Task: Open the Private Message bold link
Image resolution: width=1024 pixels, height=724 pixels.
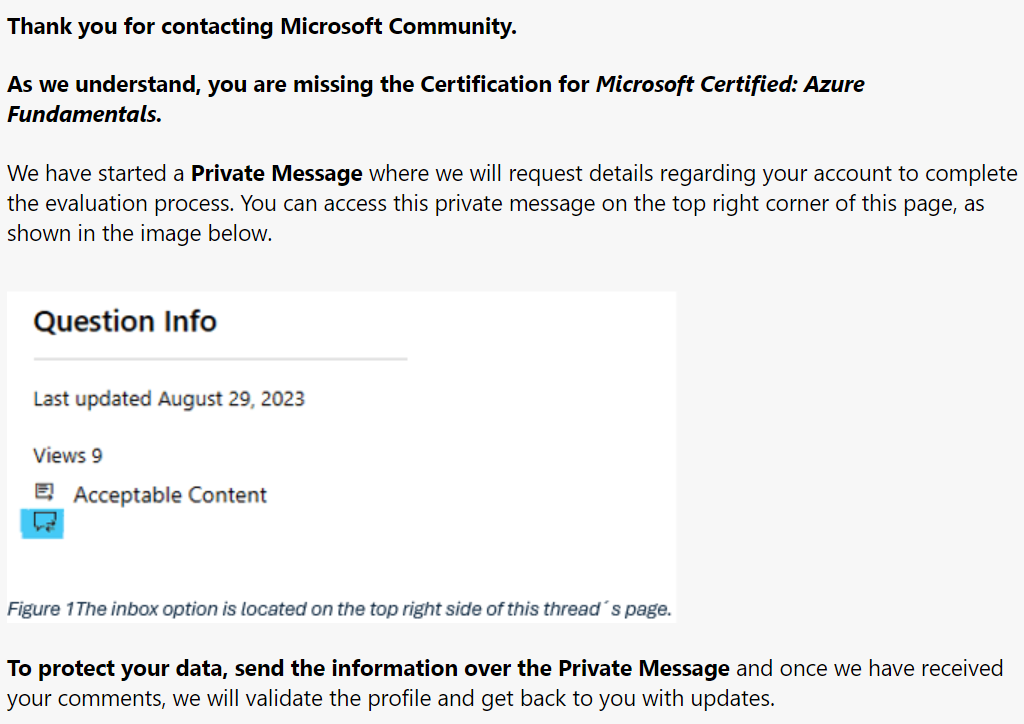Action: pos(276,173)
